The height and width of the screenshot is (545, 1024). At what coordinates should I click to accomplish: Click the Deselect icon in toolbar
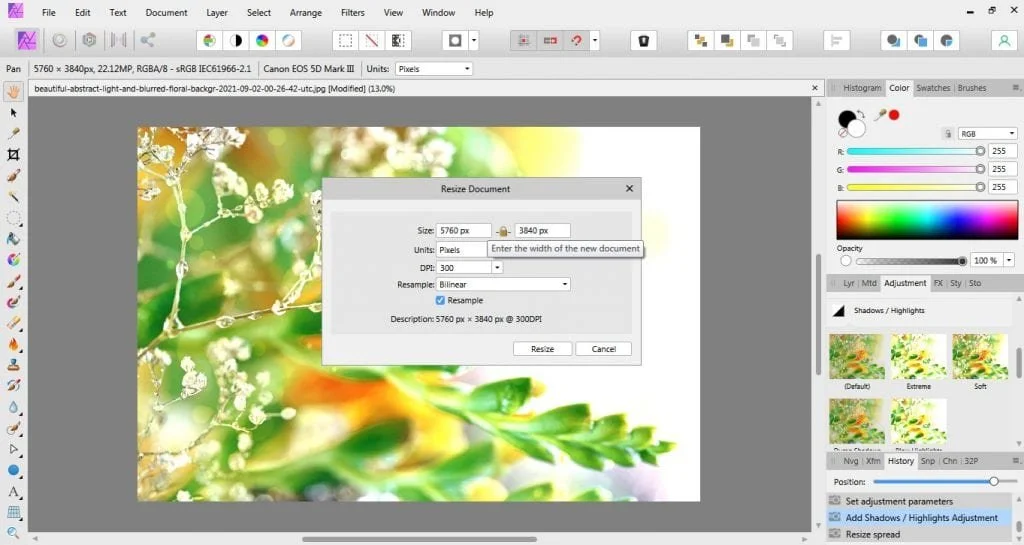click(x=372, y=40)
